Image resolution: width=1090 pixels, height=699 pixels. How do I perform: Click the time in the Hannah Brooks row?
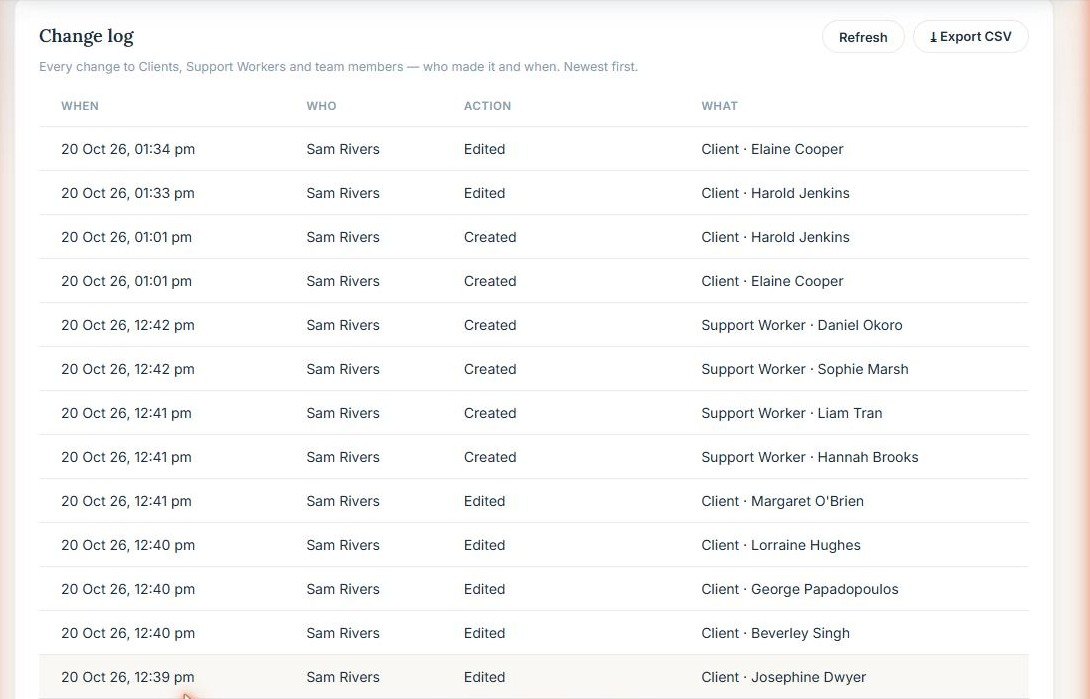pos(127,457)
